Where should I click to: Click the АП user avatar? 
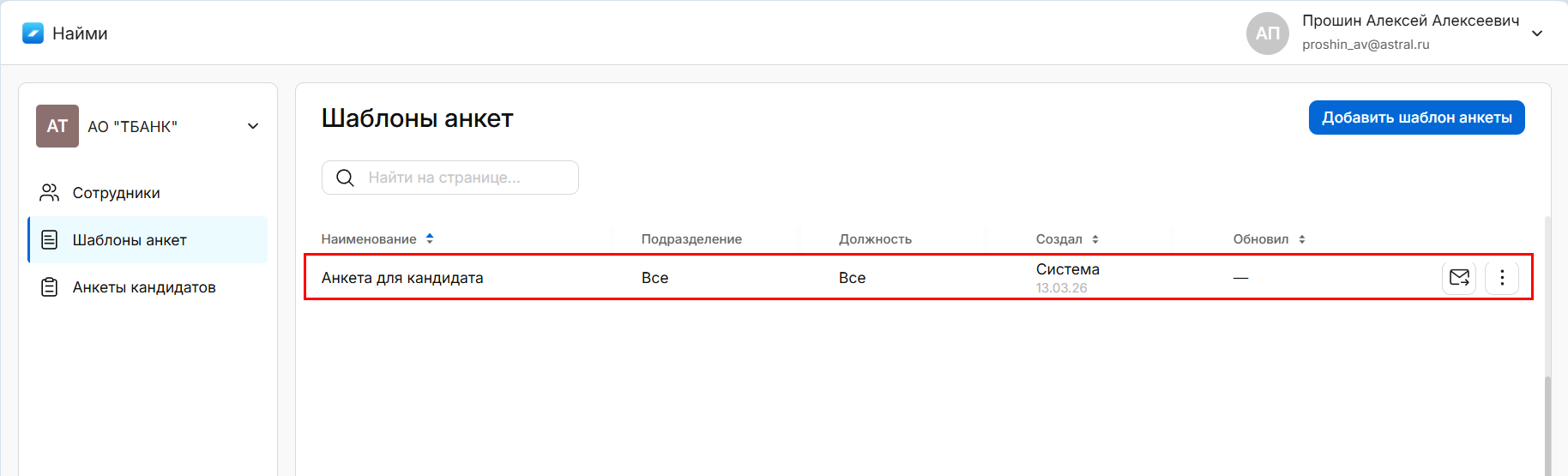pyautogui.click(x=1267, y=33)
